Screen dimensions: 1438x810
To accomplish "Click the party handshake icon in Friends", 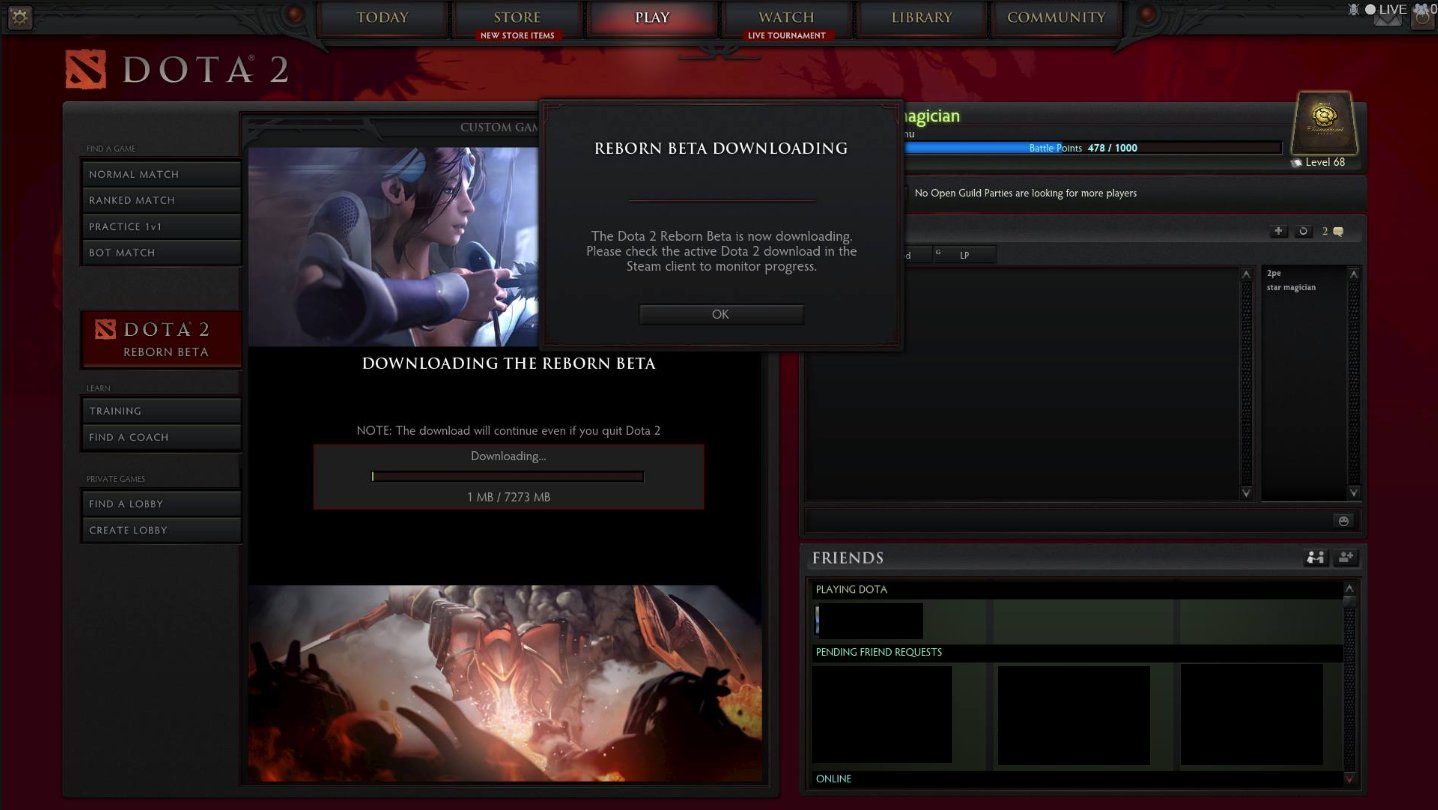I will point(1316,558).
